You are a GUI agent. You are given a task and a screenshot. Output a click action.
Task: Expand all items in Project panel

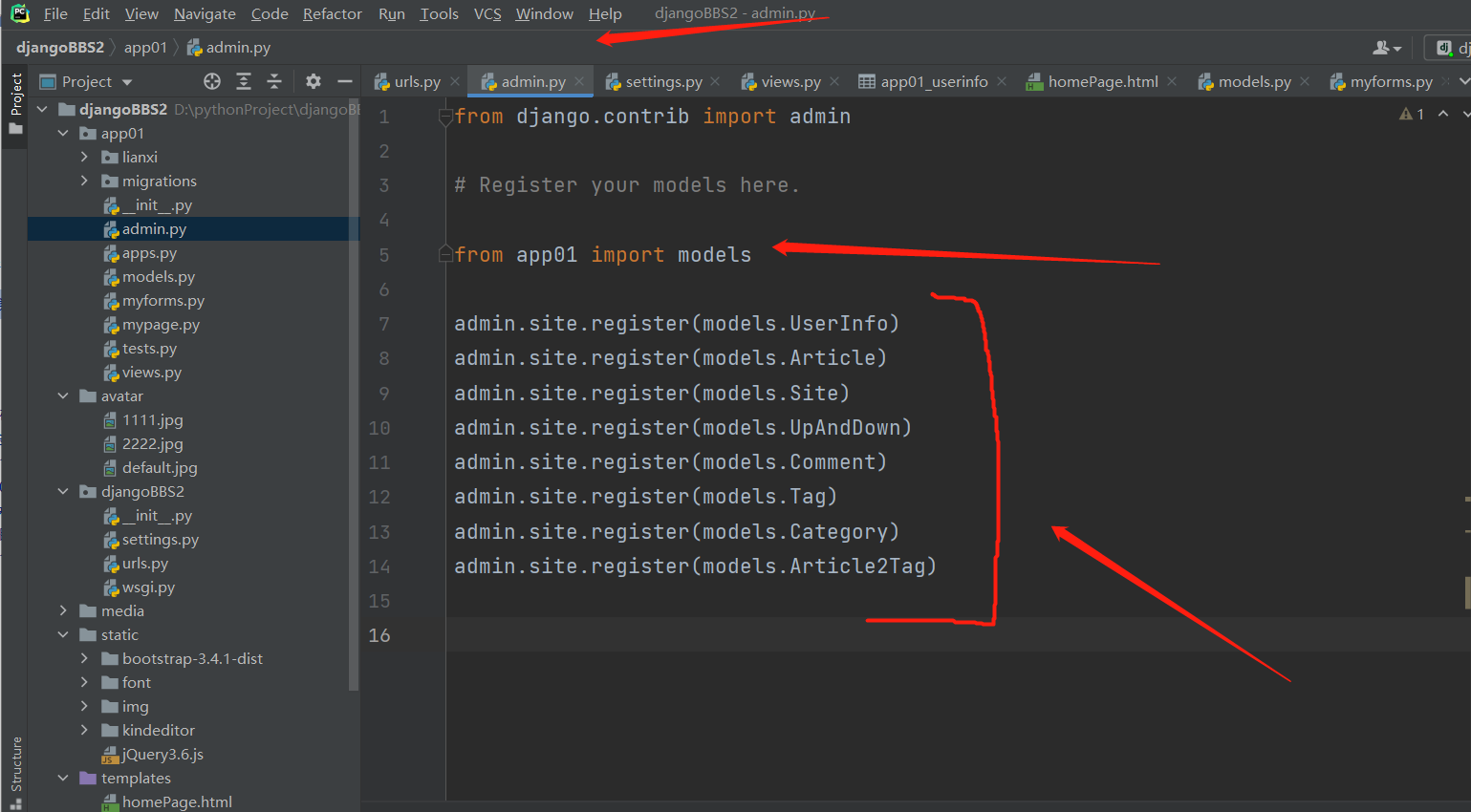[244, 81]
